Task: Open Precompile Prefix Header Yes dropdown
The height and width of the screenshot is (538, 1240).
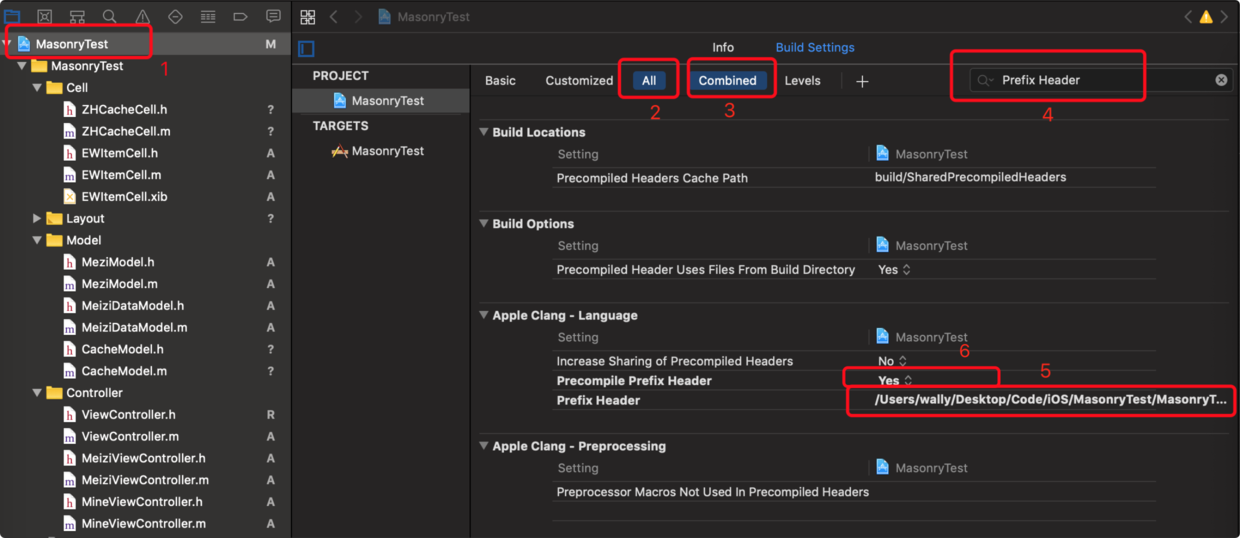Action: (895, 381)
